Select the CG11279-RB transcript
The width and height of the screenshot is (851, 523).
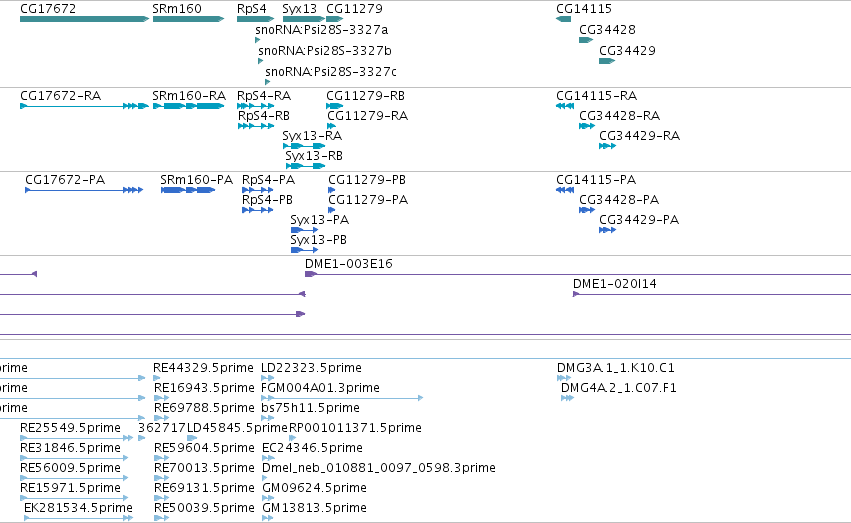(x=334, y=106)
